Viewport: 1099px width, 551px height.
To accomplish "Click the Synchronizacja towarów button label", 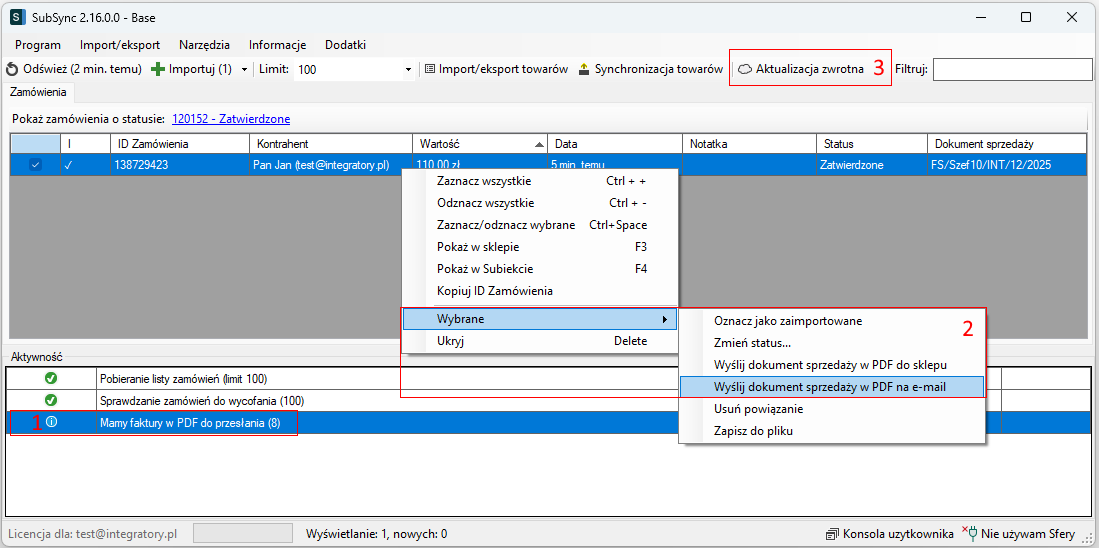I will click(659, 69).
